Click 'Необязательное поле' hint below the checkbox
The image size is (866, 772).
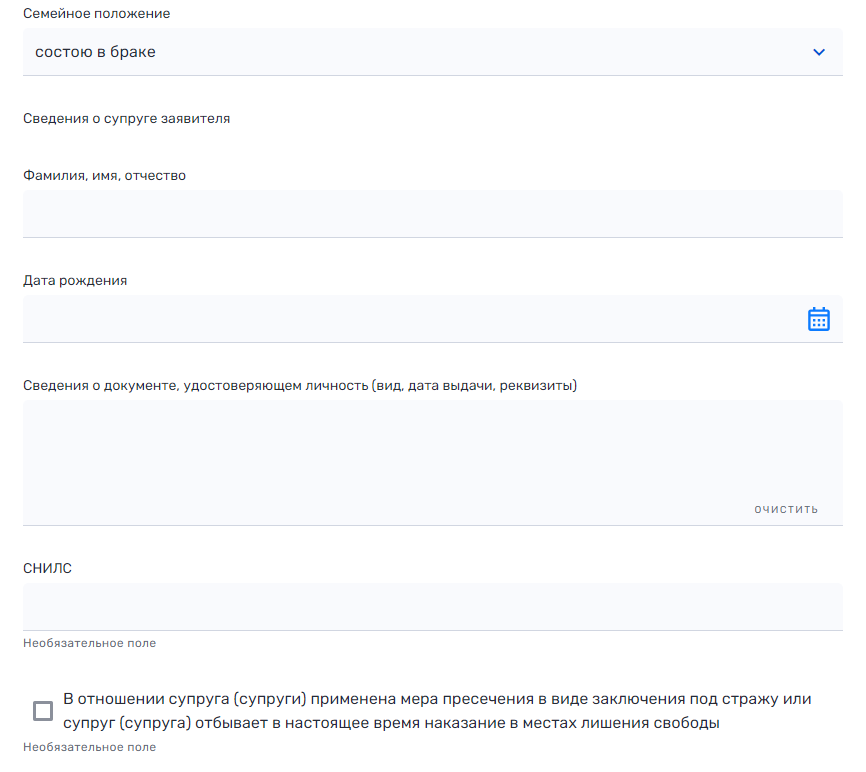(89, 747)
